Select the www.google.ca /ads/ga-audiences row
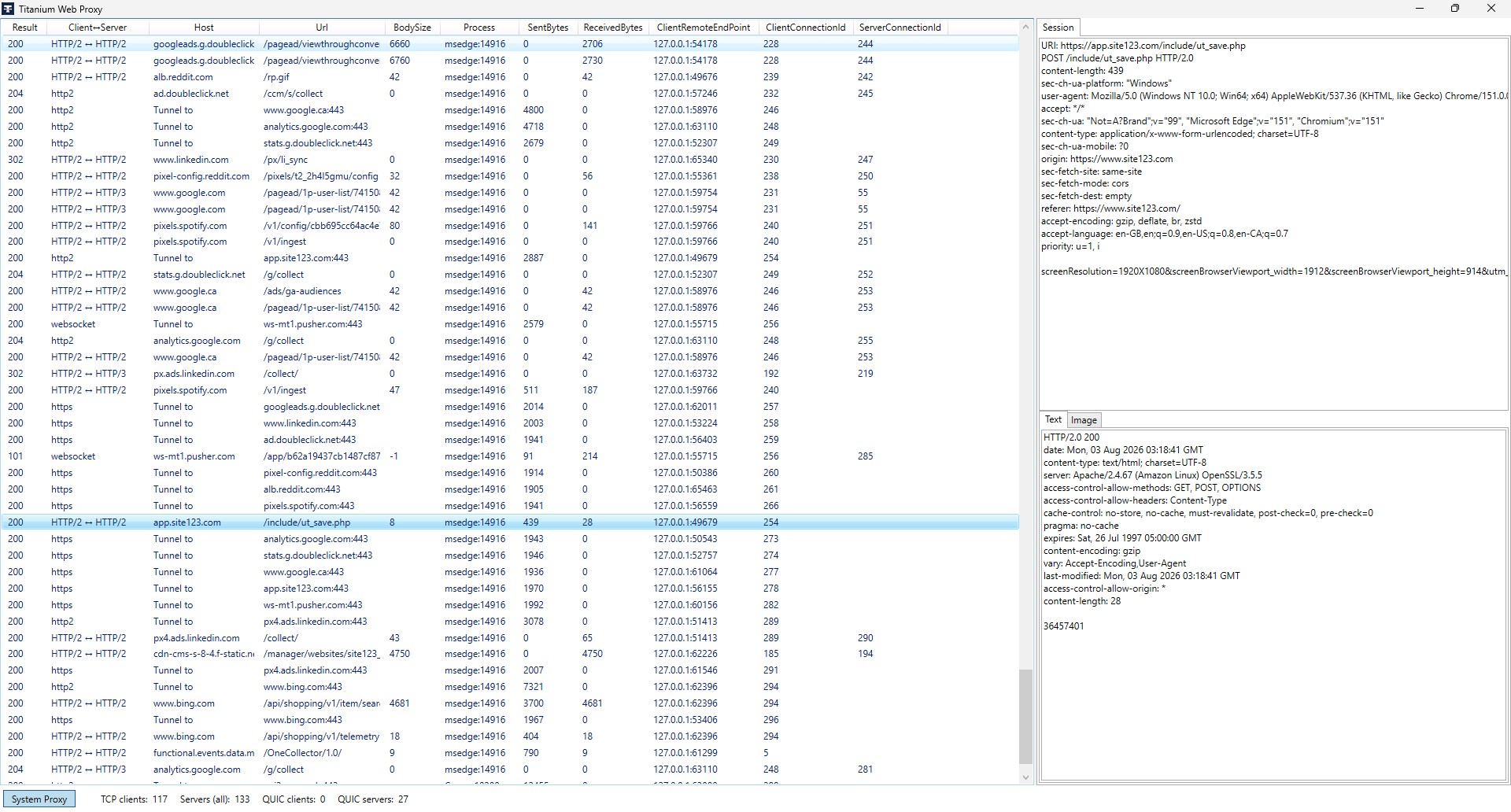 510,291
